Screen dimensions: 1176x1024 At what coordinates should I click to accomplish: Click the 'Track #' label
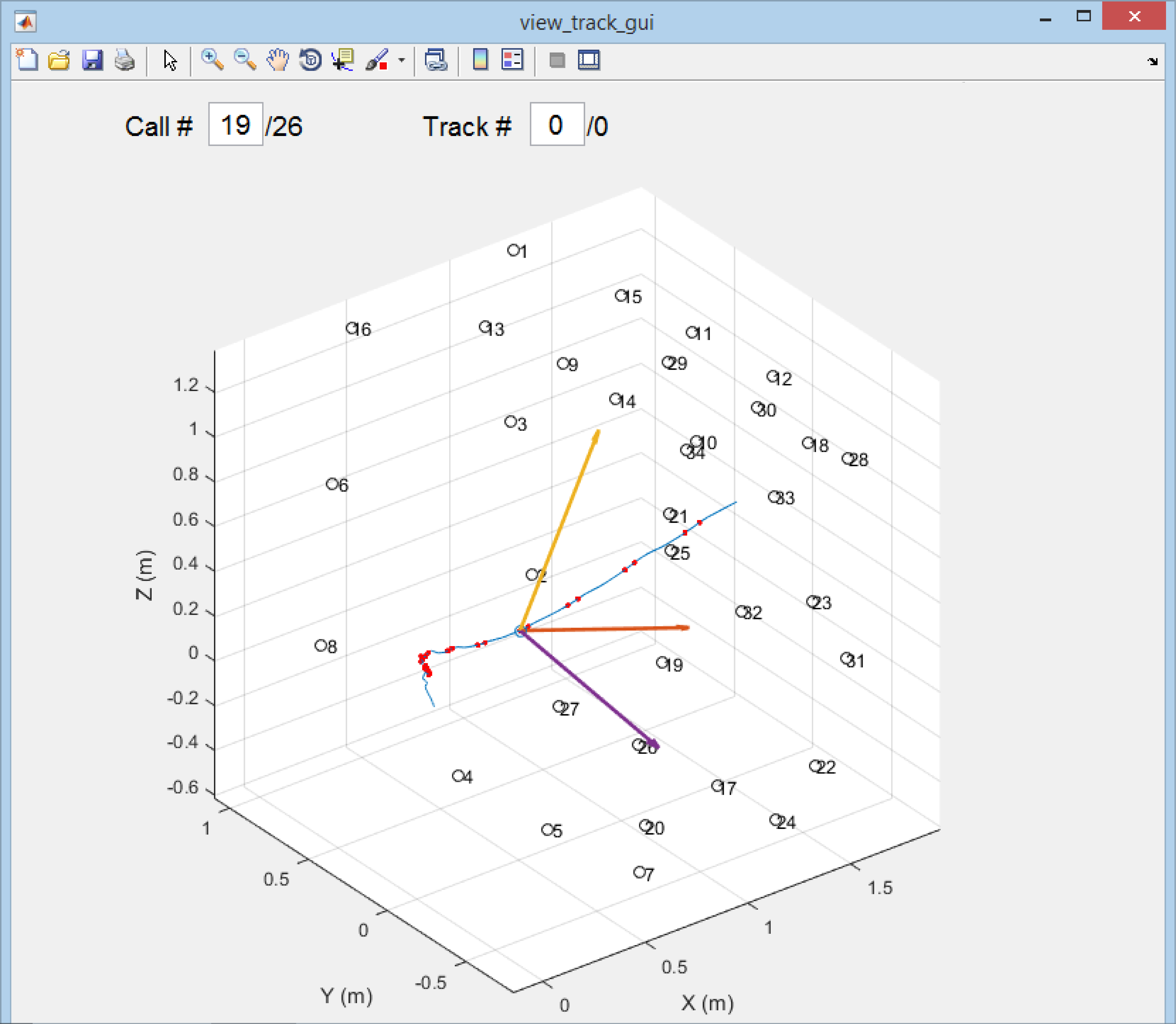coord(467,126)
